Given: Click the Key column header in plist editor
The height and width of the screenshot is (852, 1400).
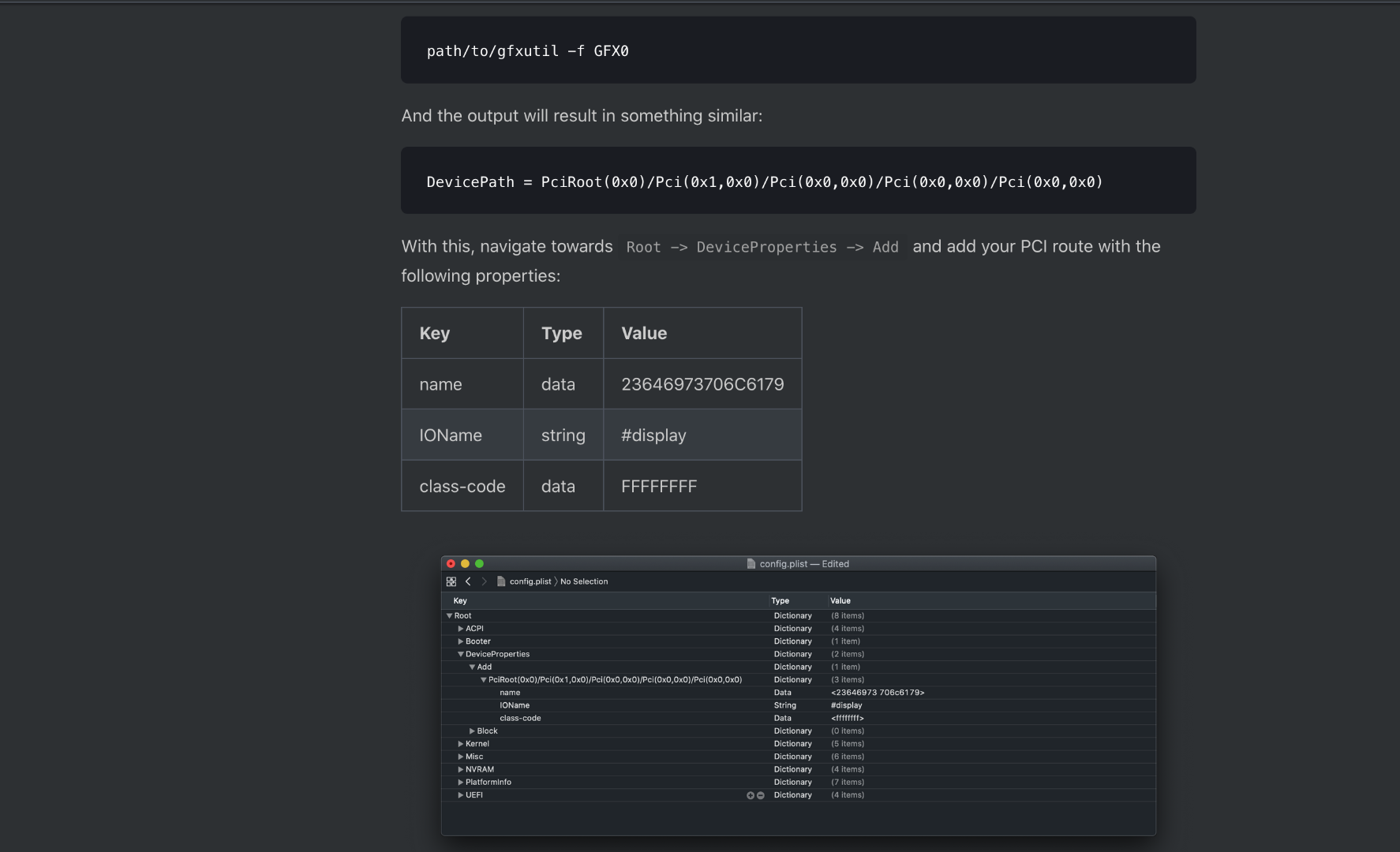Looking at the screenshot, I should pyautogui.click(x=460, y=601).
